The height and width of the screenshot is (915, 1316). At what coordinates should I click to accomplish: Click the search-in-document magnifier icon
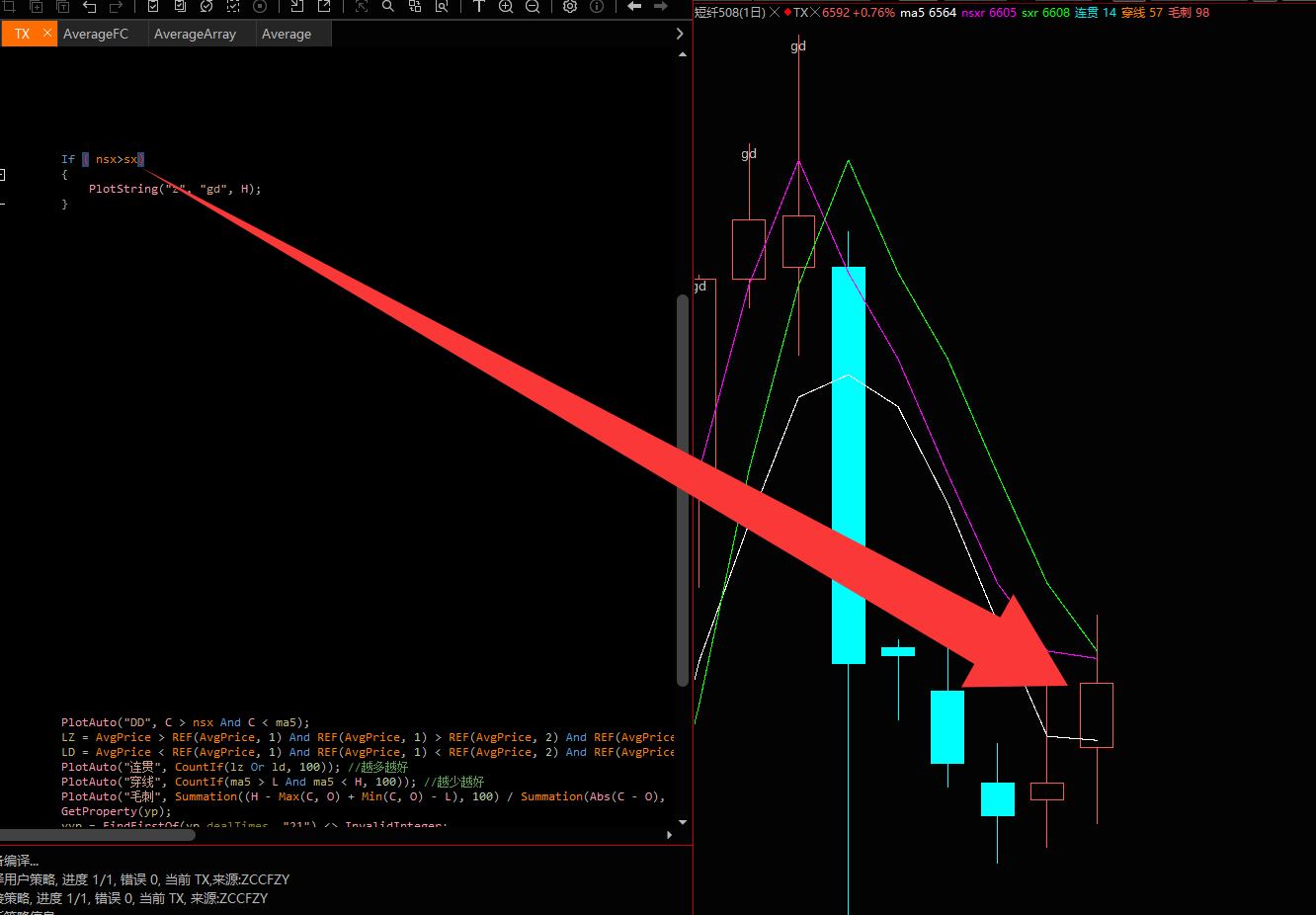pyautogui.click(x=442, y=6)
